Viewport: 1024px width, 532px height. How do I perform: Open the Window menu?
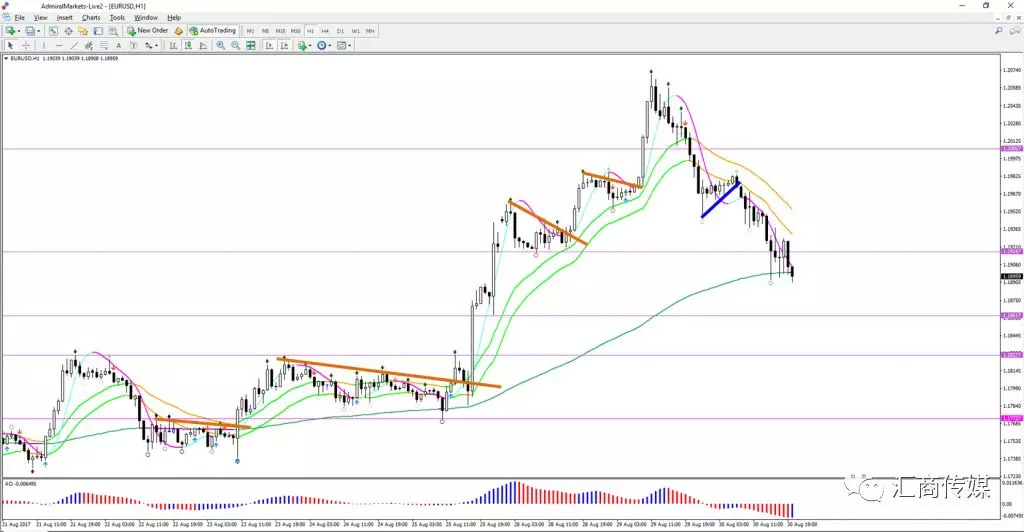tap(146, 18)
